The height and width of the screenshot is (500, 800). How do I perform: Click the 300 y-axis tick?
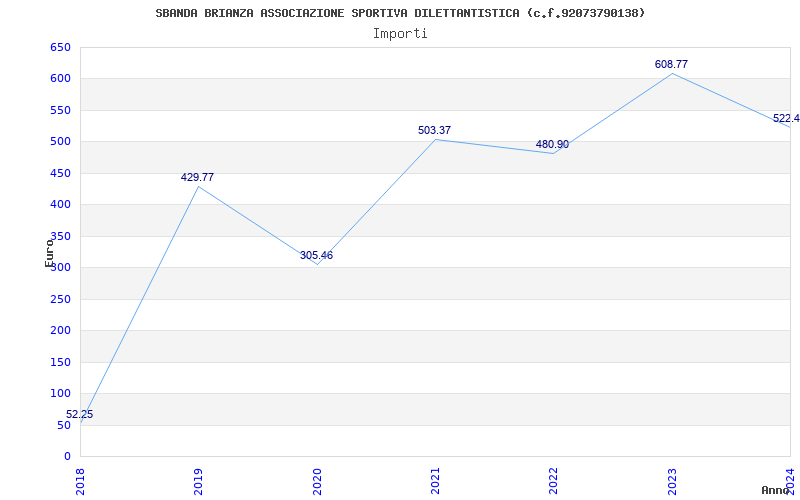[60, 267]
